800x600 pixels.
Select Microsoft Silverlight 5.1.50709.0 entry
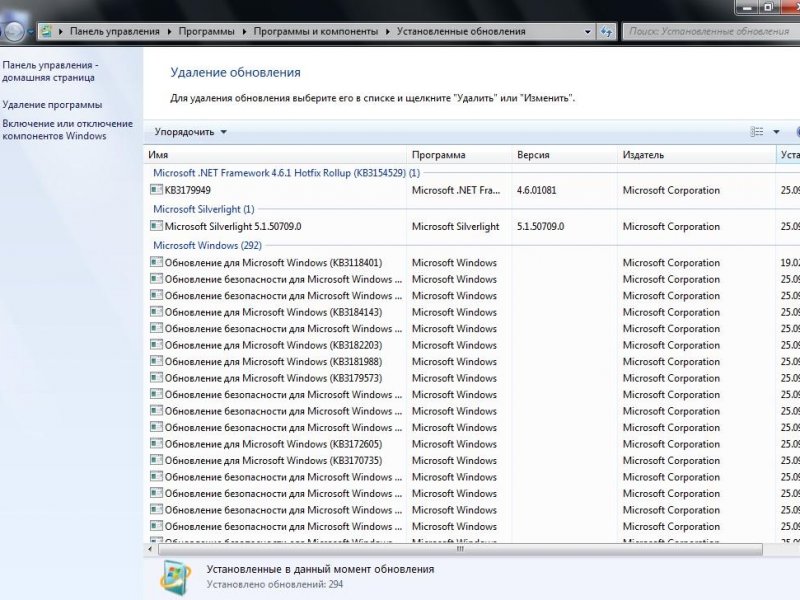472,226
